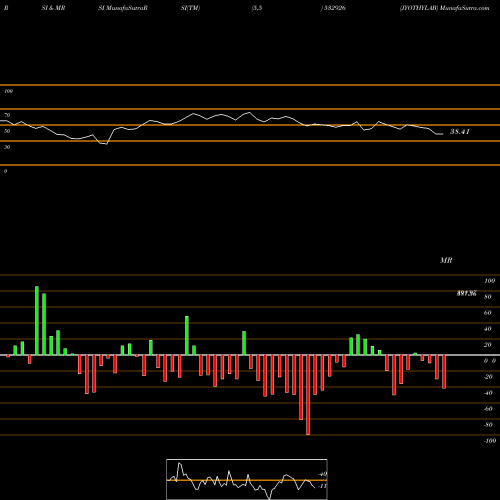Click the MR axis label -60

tap(488, 409)
